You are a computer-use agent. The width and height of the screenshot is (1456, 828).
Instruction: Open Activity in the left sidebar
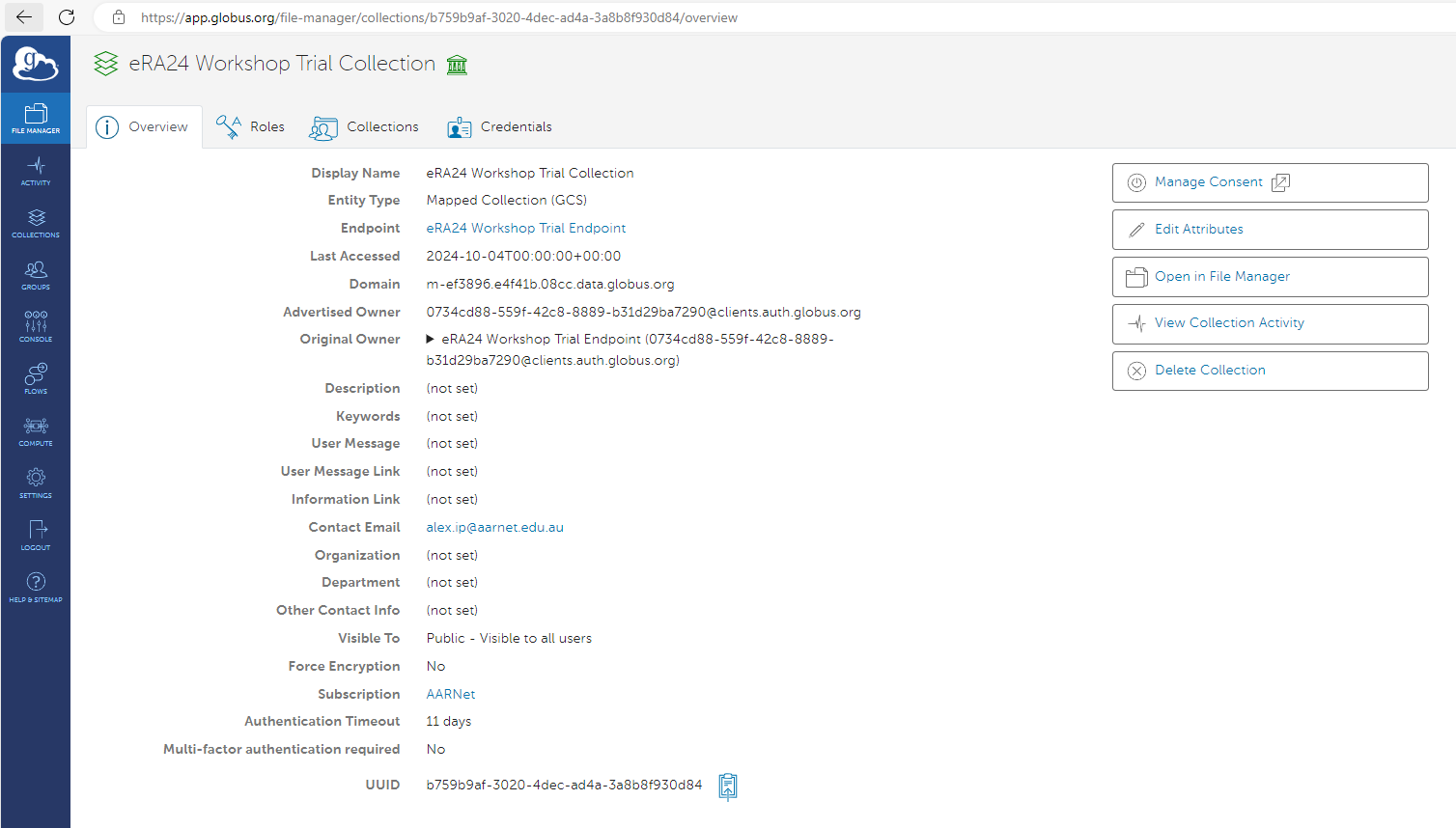tap(36, 171)
